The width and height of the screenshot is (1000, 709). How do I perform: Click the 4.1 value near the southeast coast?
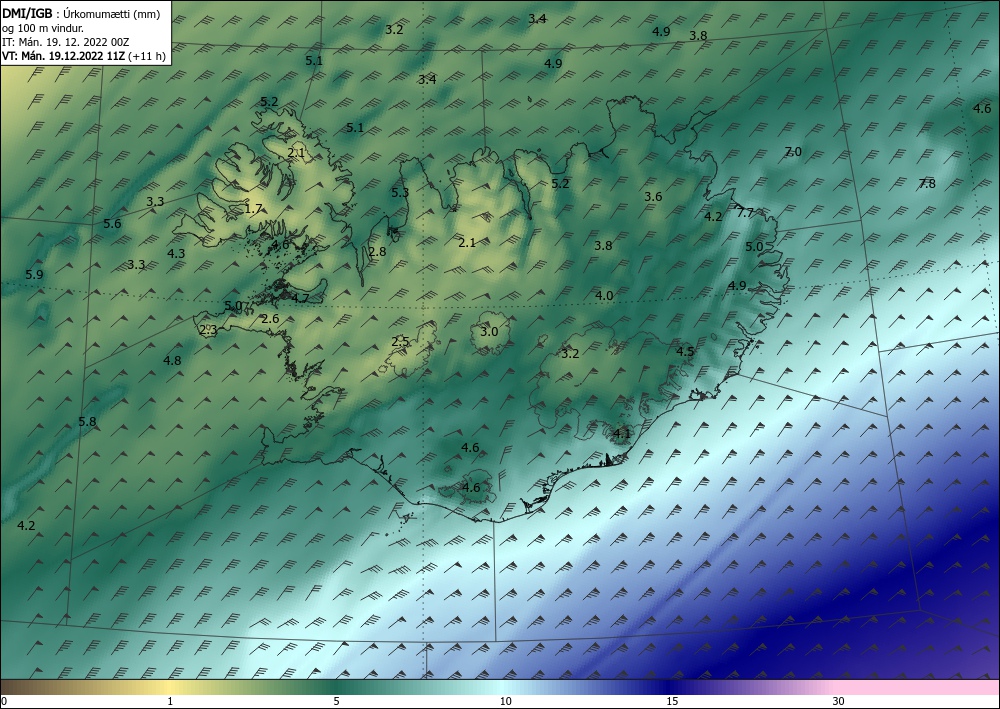tap(621, 434)
